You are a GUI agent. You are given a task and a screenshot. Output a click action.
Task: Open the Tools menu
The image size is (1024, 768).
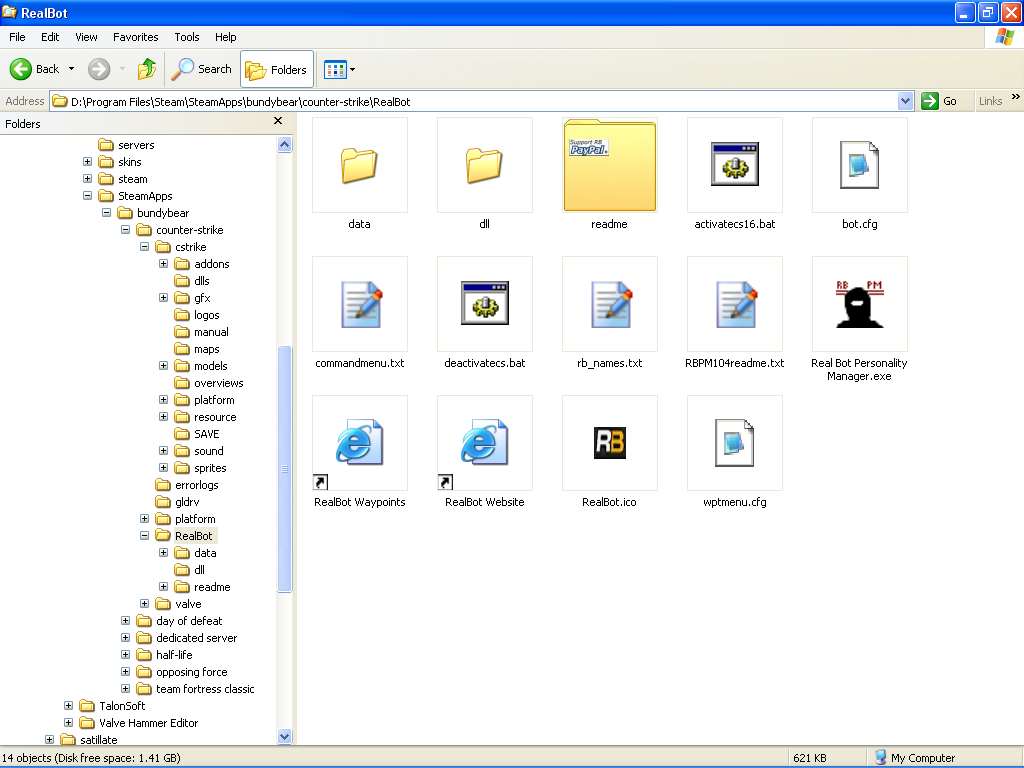[187, 37]
